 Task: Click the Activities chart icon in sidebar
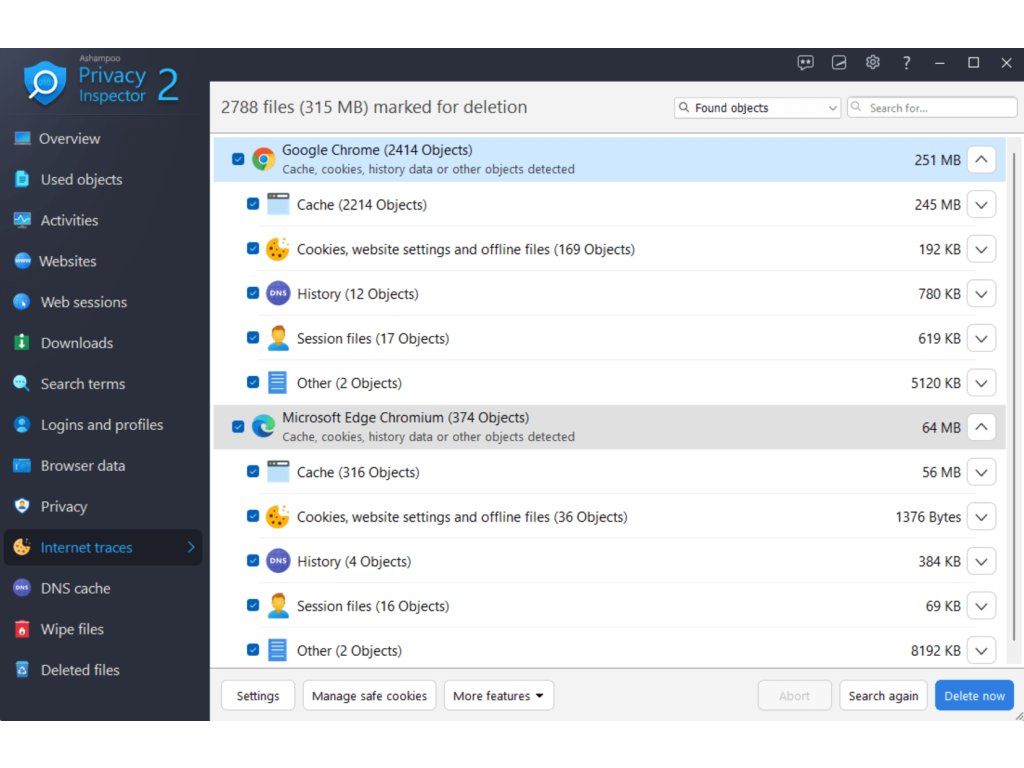pyautogui.click(x=22, y=220)
